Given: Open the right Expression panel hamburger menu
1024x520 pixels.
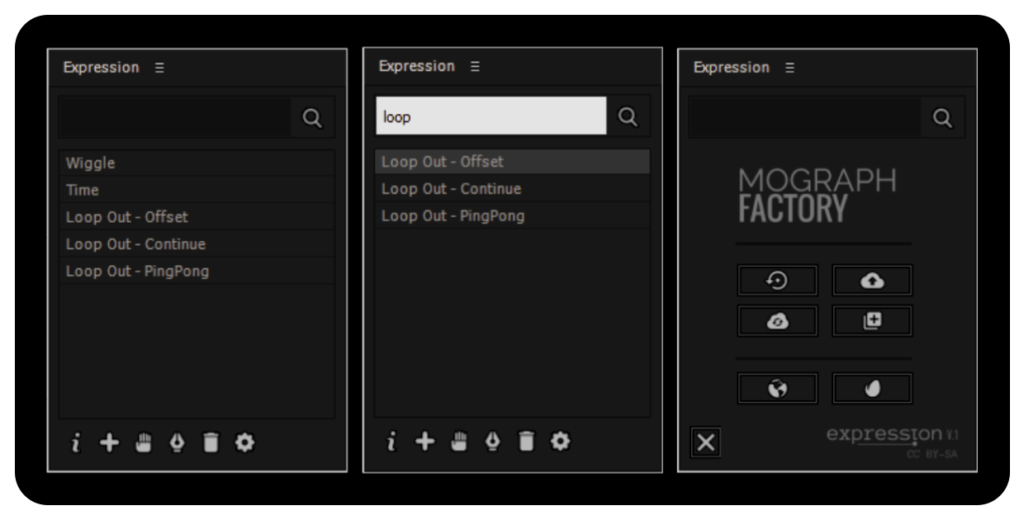Looking at the screenshot, I should pos(790,68).
